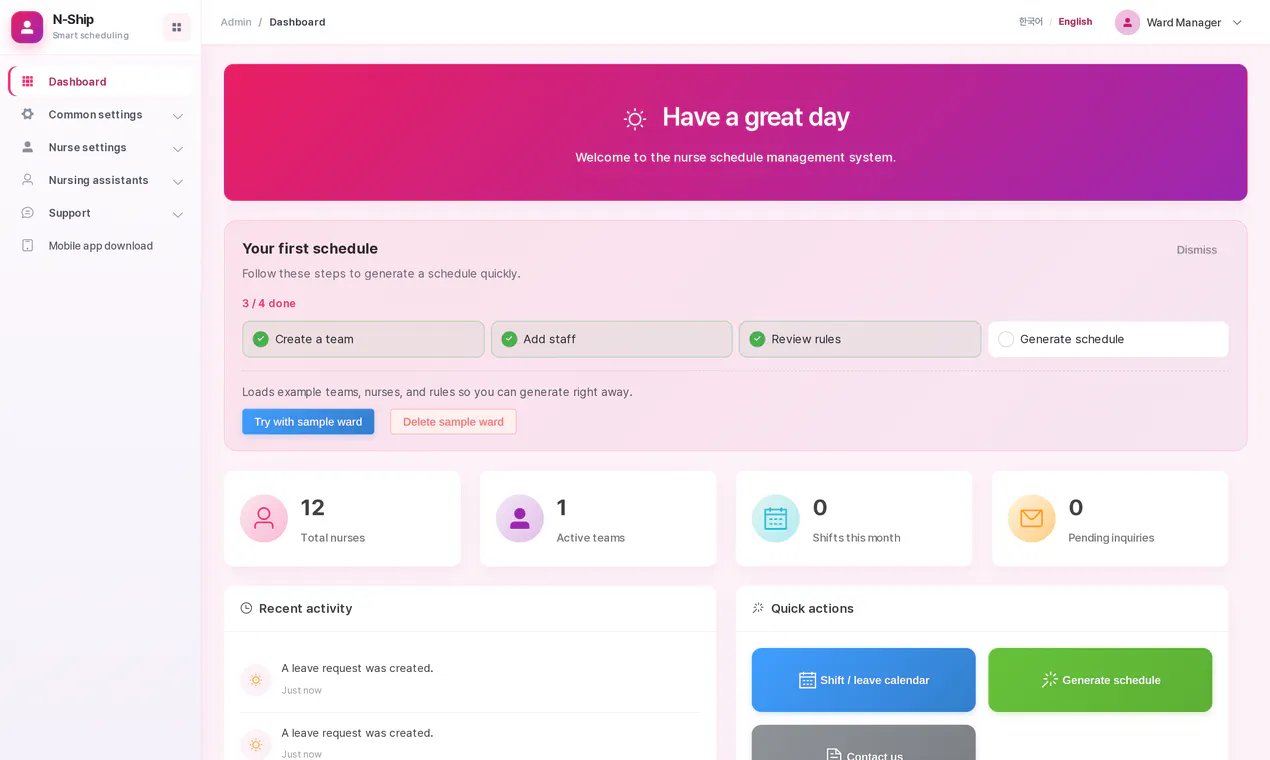Switch language to 한국어
1270x760 pixels.
1031,22
